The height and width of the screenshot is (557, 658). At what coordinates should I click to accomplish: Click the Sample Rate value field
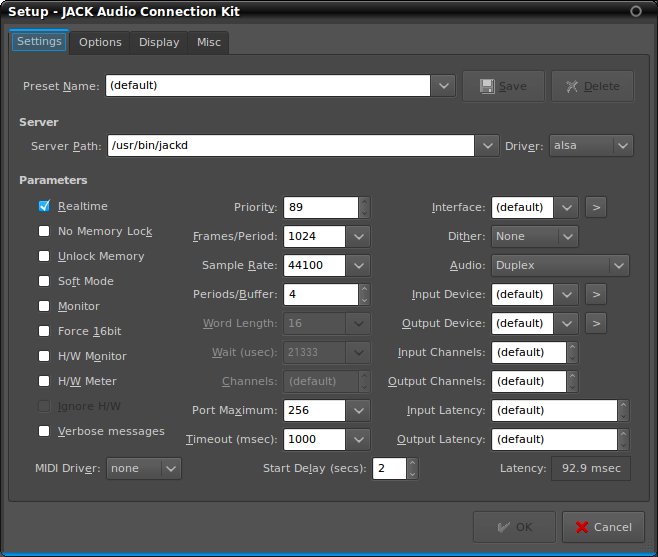click(315, 265)
